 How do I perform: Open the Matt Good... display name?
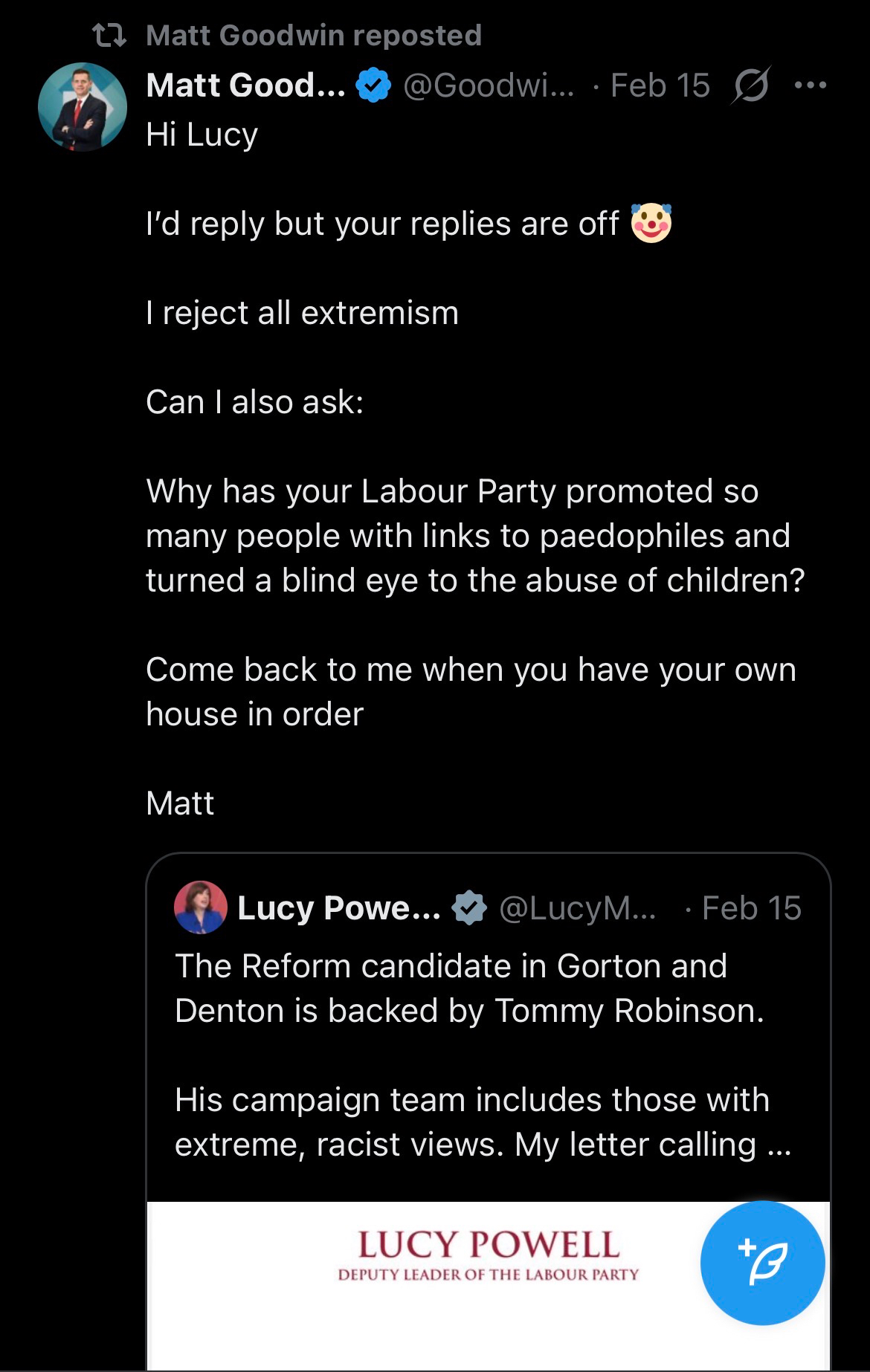coord(245,85)
